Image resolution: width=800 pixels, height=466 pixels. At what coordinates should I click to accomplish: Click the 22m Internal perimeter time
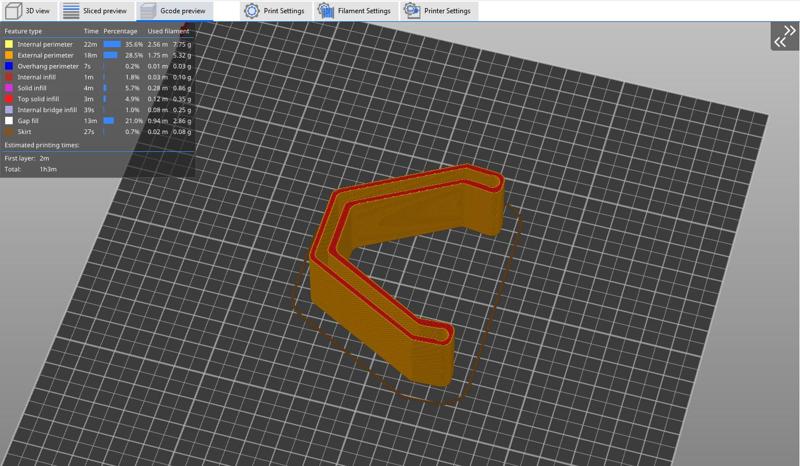(90, 44)
